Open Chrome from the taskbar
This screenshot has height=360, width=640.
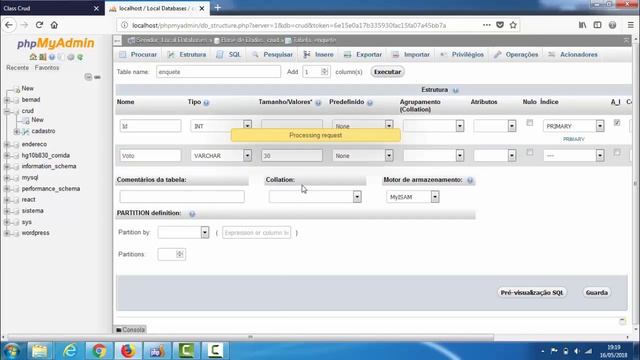[98, 351]
